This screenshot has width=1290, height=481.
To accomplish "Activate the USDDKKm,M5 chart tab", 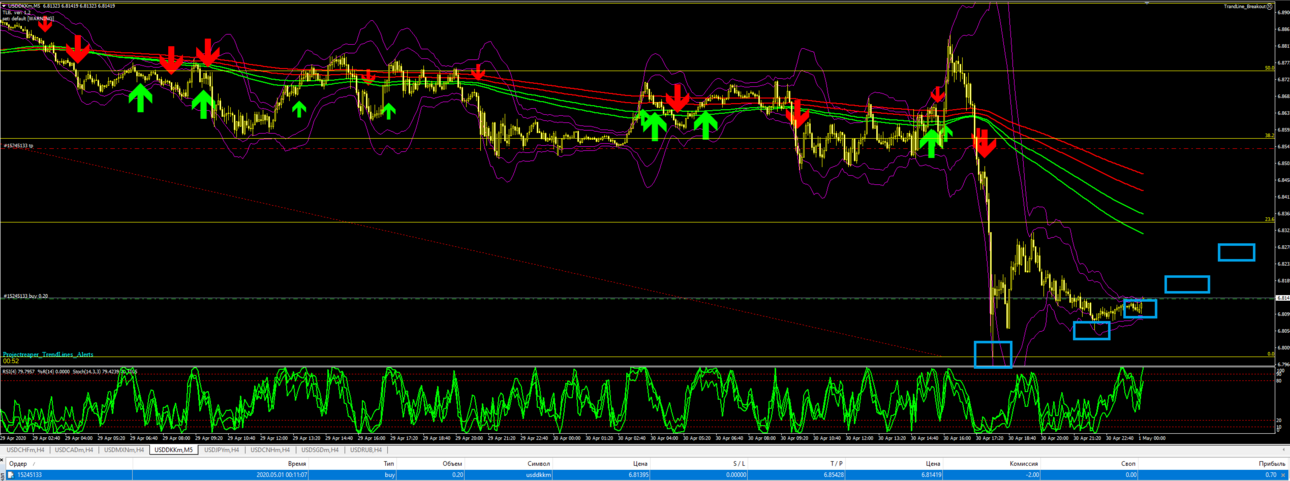I will pyautogui.click(x=174, y=450).
